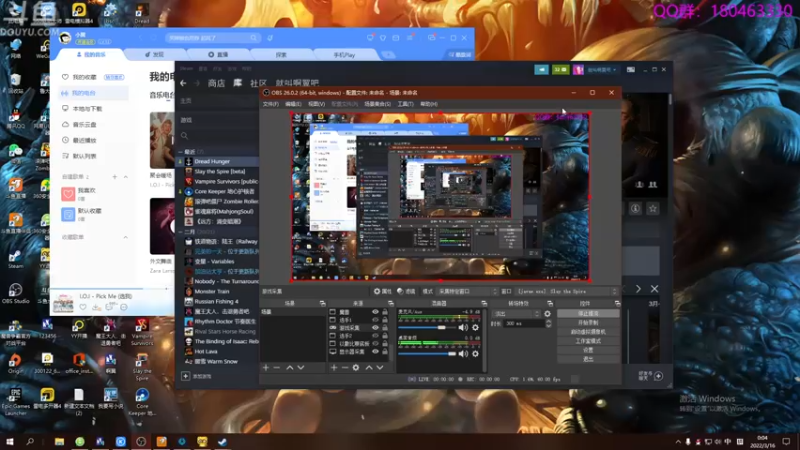
Task: Mute the desktop audio speaker icon in OBS mixer
Action: tap(463, 354)
